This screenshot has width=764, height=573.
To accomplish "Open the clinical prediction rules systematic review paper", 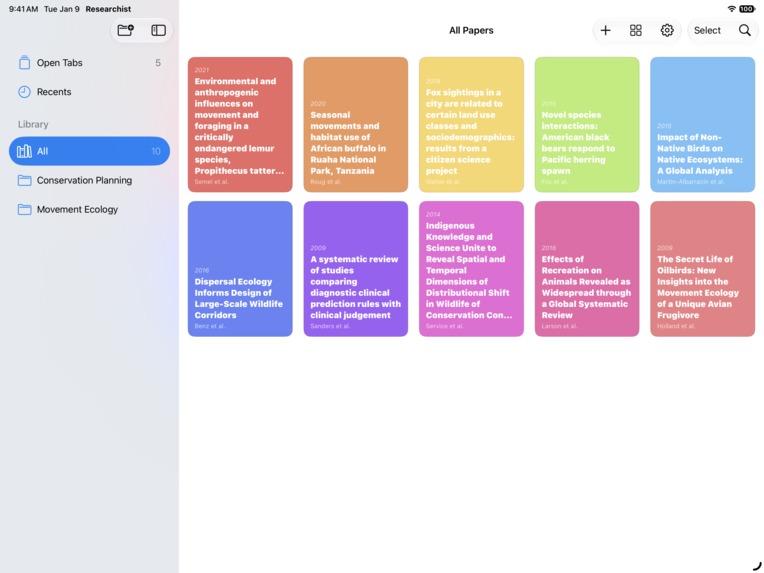I will click(x=356, y=269).
